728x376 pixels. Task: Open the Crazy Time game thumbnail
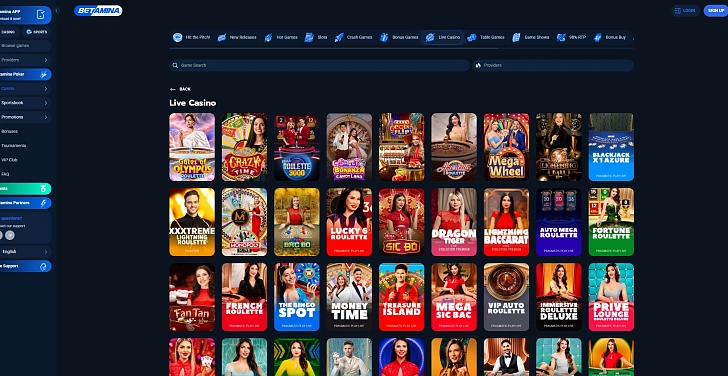[x=244, y=147]
